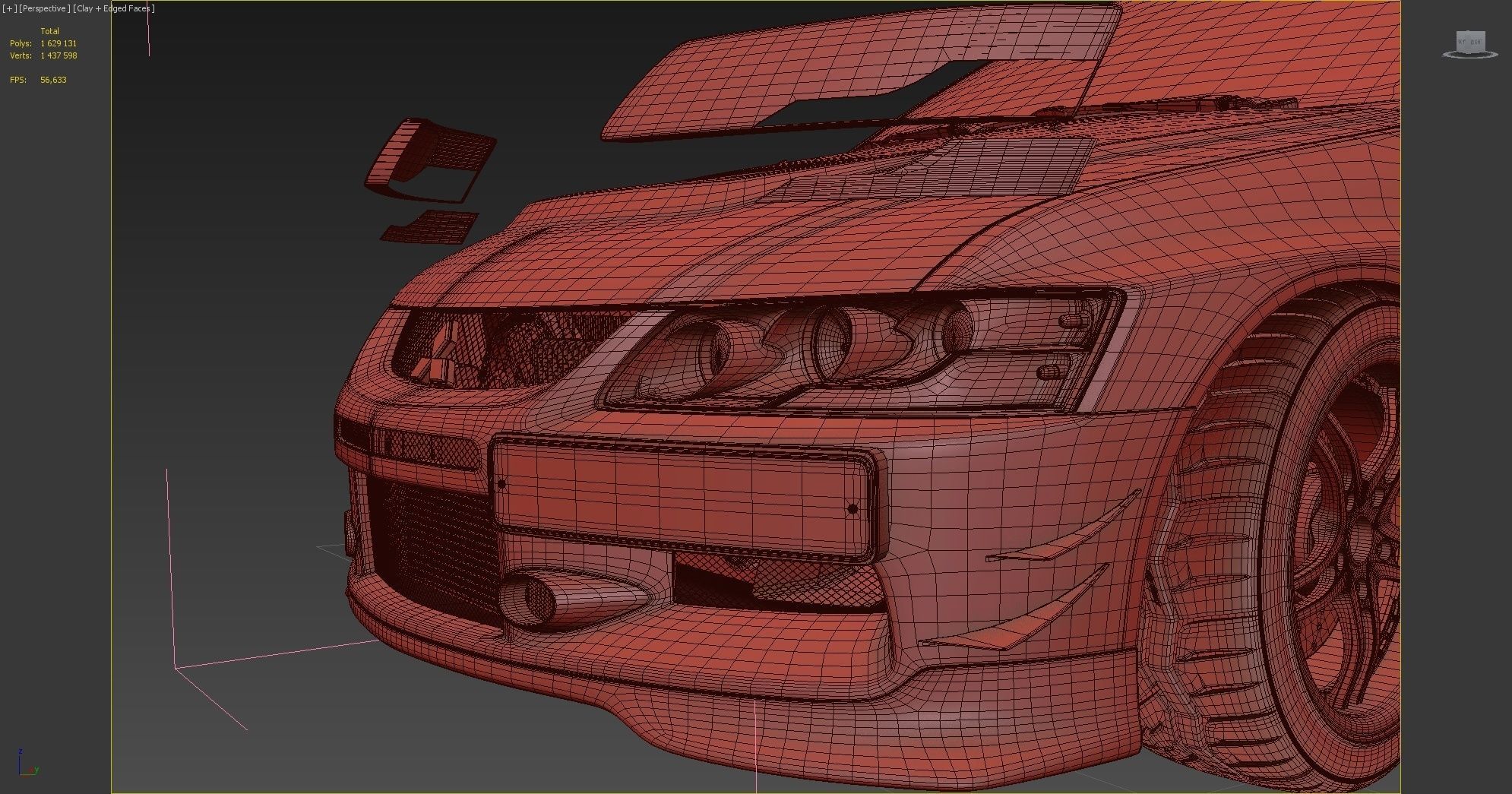Click the ViewCube compass ring
The image size is (1512, 794).
click(x=1446, y=55)
